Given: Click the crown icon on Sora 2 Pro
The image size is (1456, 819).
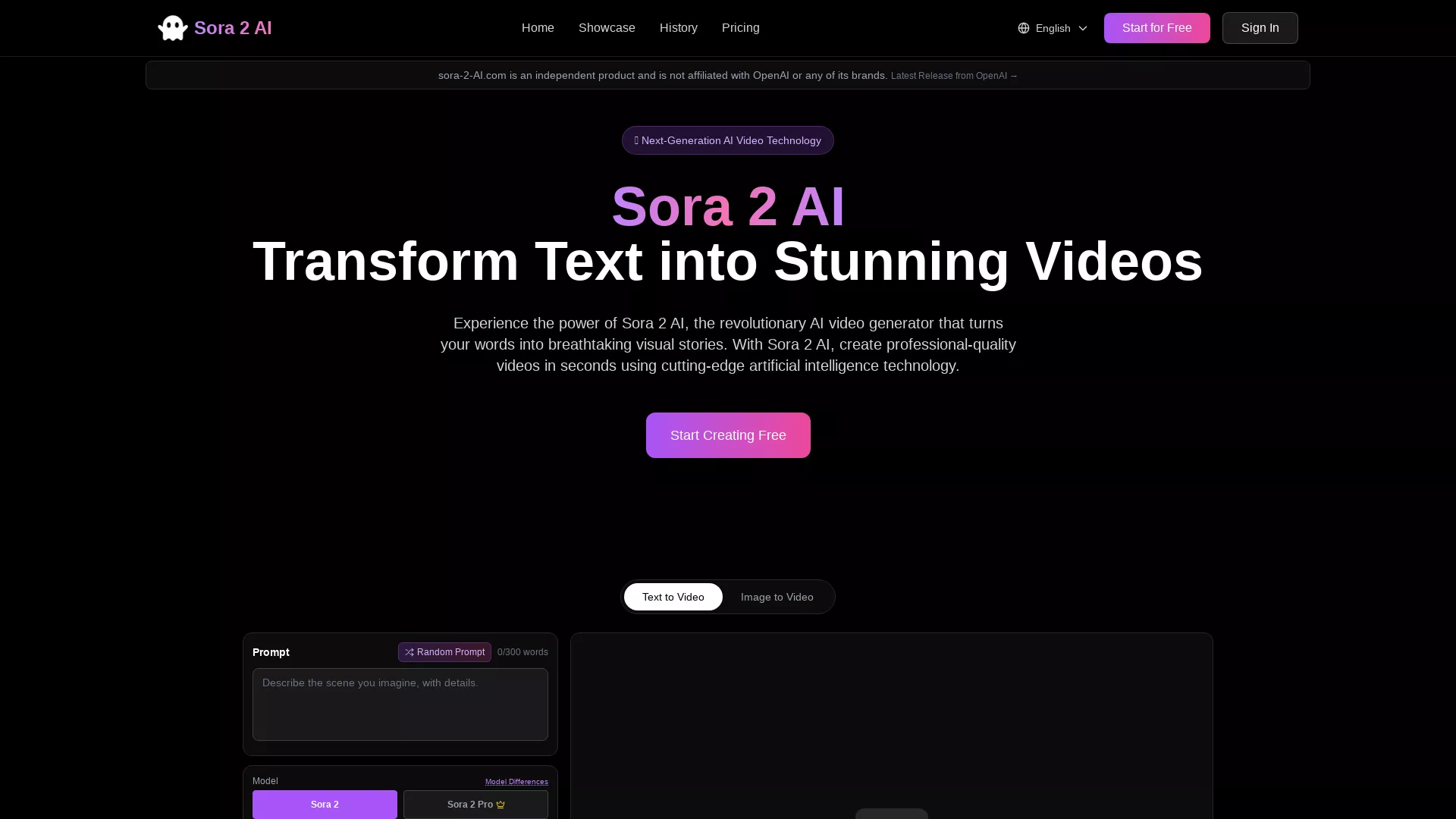Looking at the screenshot, I should [503, 805].
